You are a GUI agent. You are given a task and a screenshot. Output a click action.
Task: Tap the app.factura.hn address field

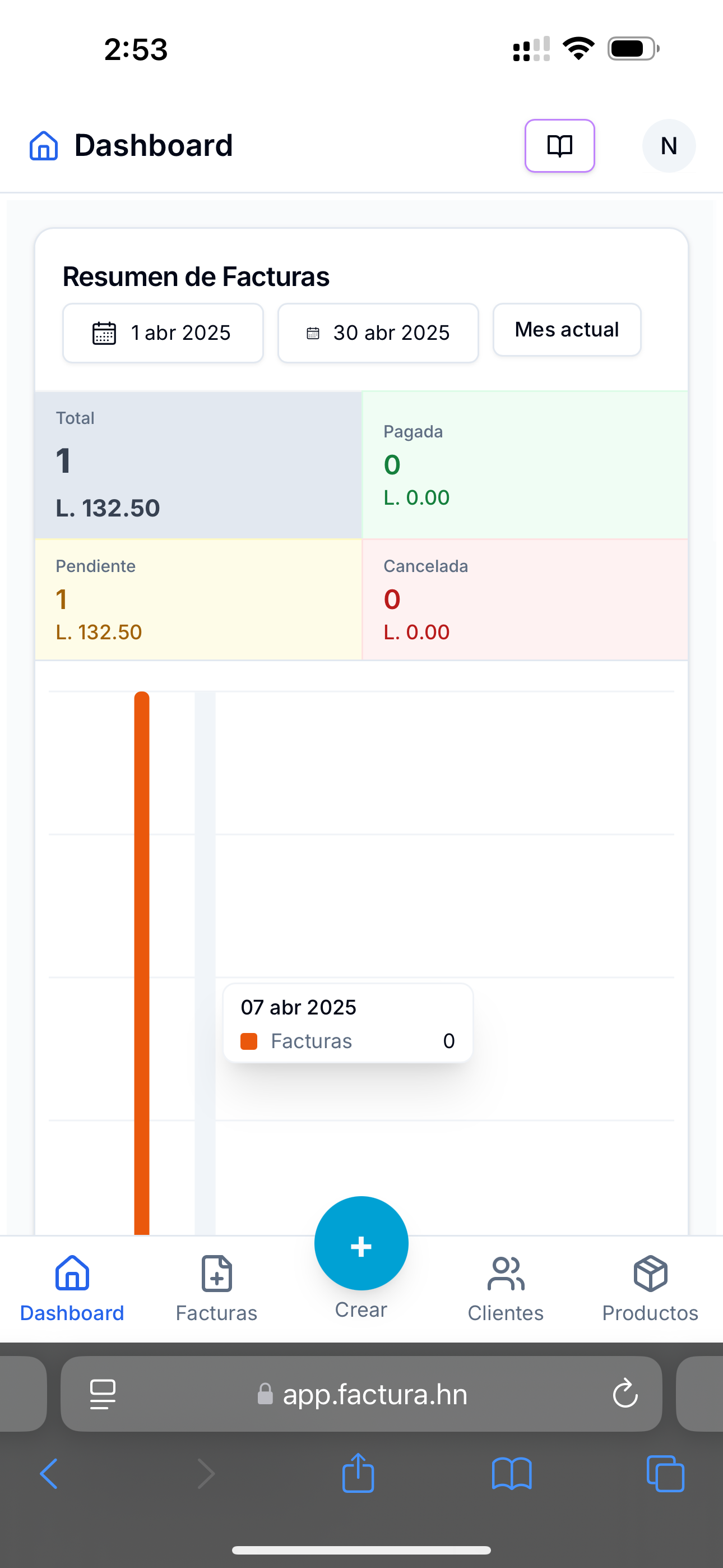(x=374, y=1394)
